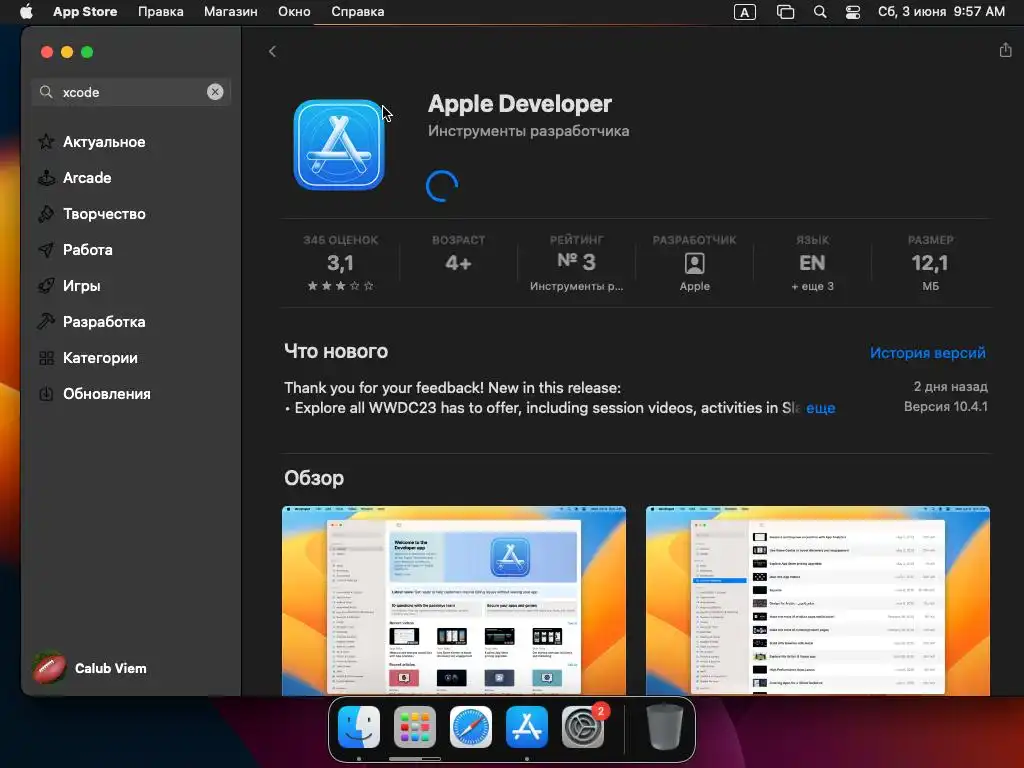
Task: Click the search magnifier icon in sidebar
Action: point(46,92)
